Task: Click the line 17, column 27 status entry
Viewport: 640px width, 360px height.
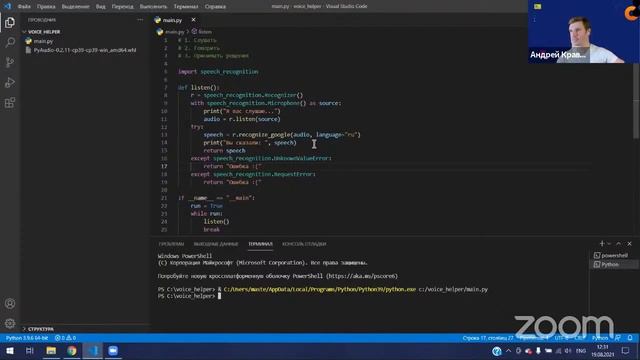Action: click(x=488, y=338)
